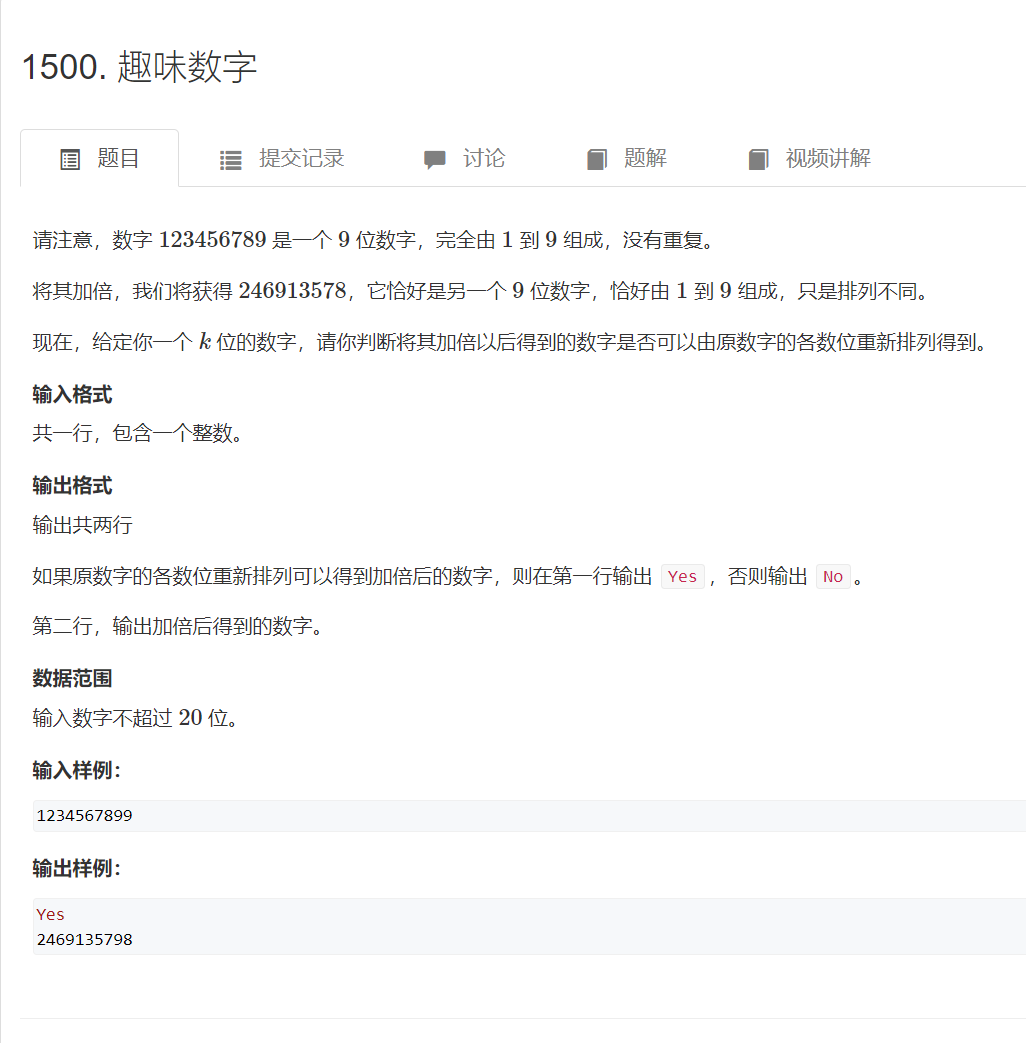
Task: Click the line 共一行，包含一个整数
Action: (x=138, y=434)
